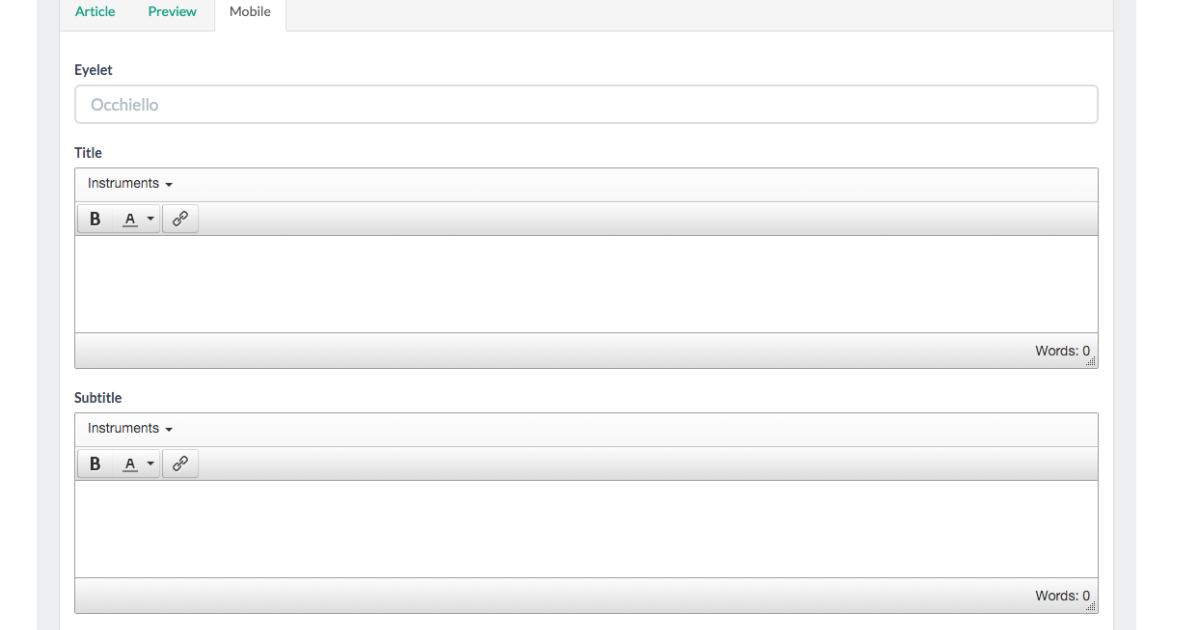Select the Mobile tab

250,12
